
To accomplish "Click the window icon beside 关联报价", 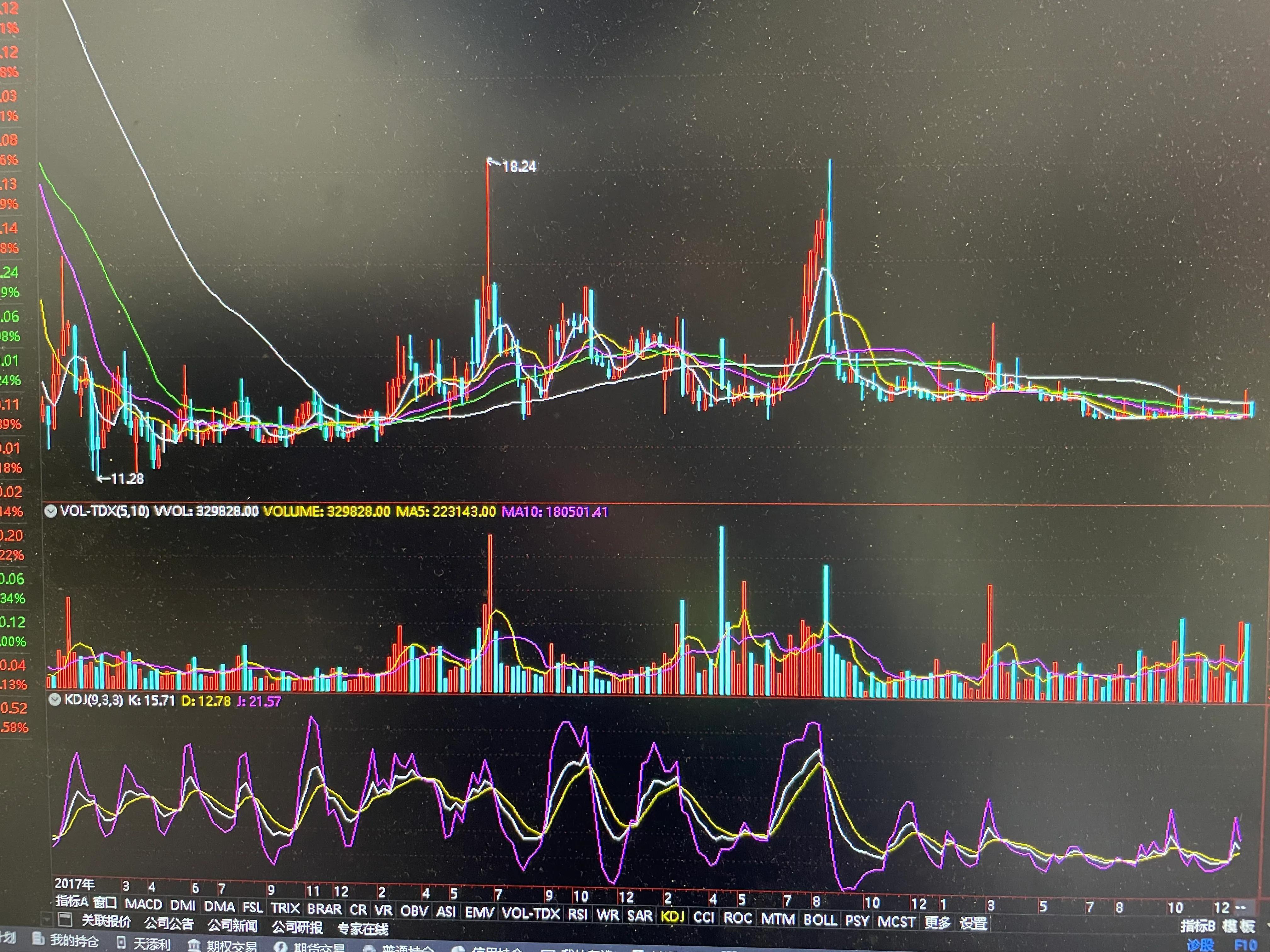I will pyautogui.click(x=65, y=920).
